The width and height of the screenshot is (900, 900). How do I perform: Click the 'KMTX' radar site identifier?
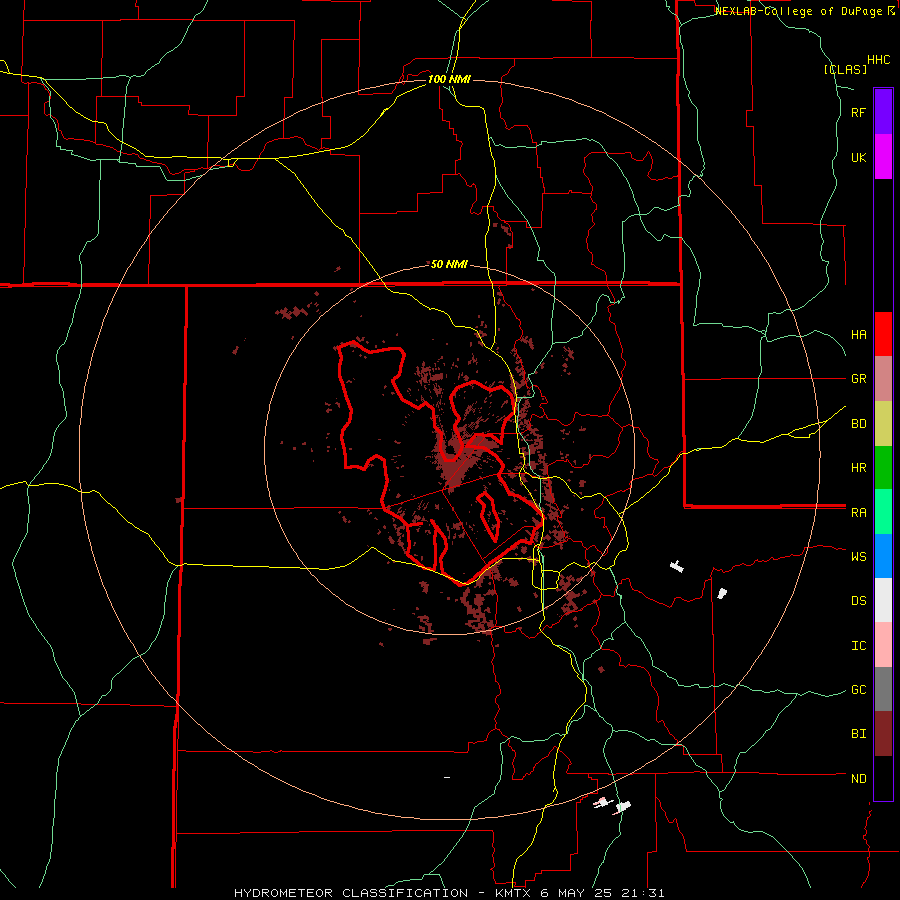pos(515,893)
